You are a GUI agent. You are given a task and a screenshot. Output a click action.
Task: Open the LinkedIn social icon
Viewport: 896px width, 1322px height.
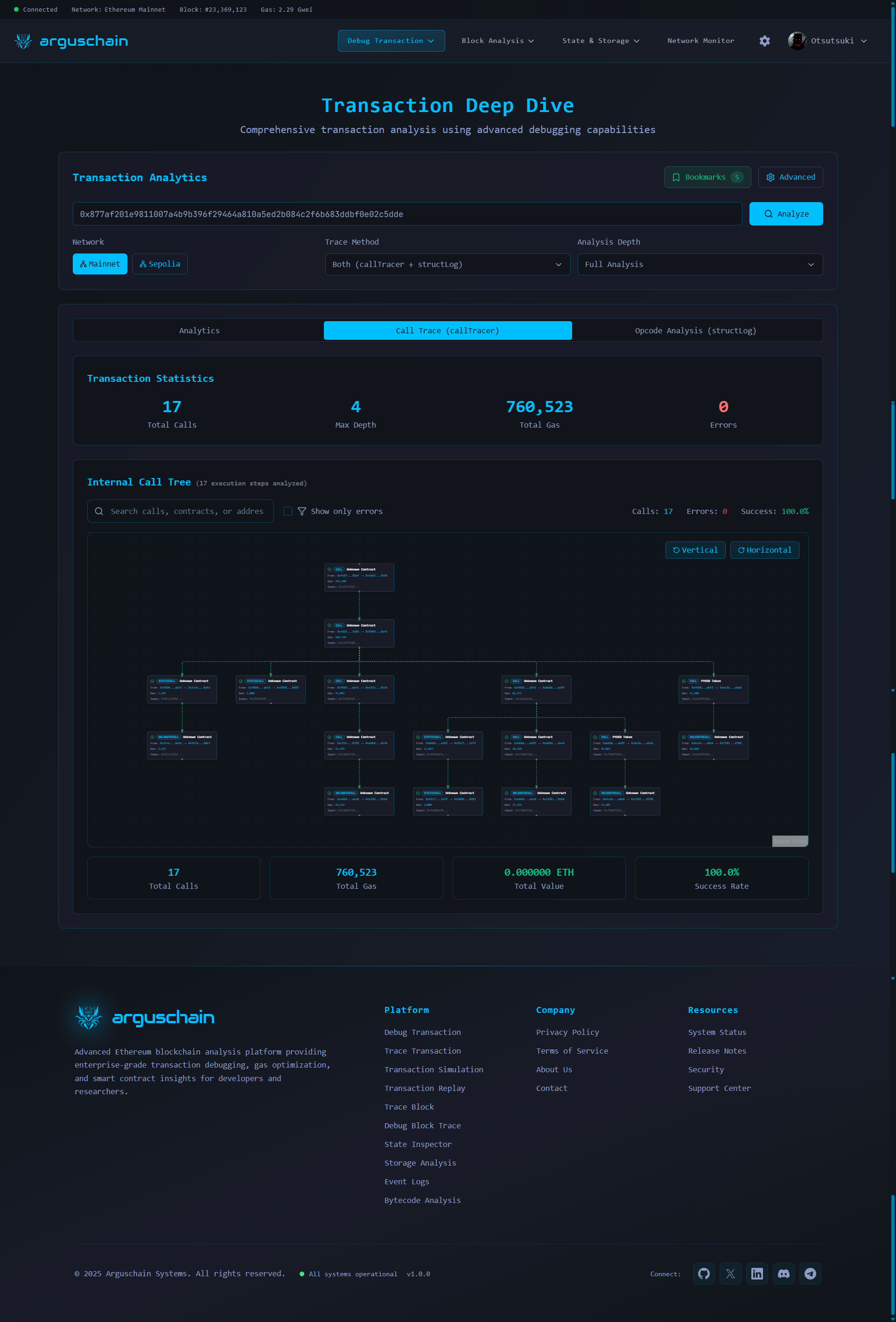757,1273
